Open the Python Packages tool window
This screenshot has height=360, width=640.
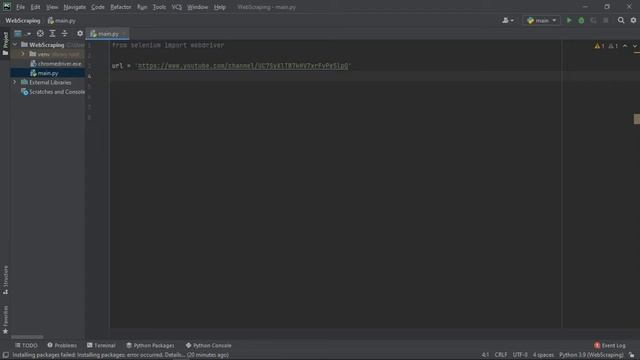tap(150, 345)
